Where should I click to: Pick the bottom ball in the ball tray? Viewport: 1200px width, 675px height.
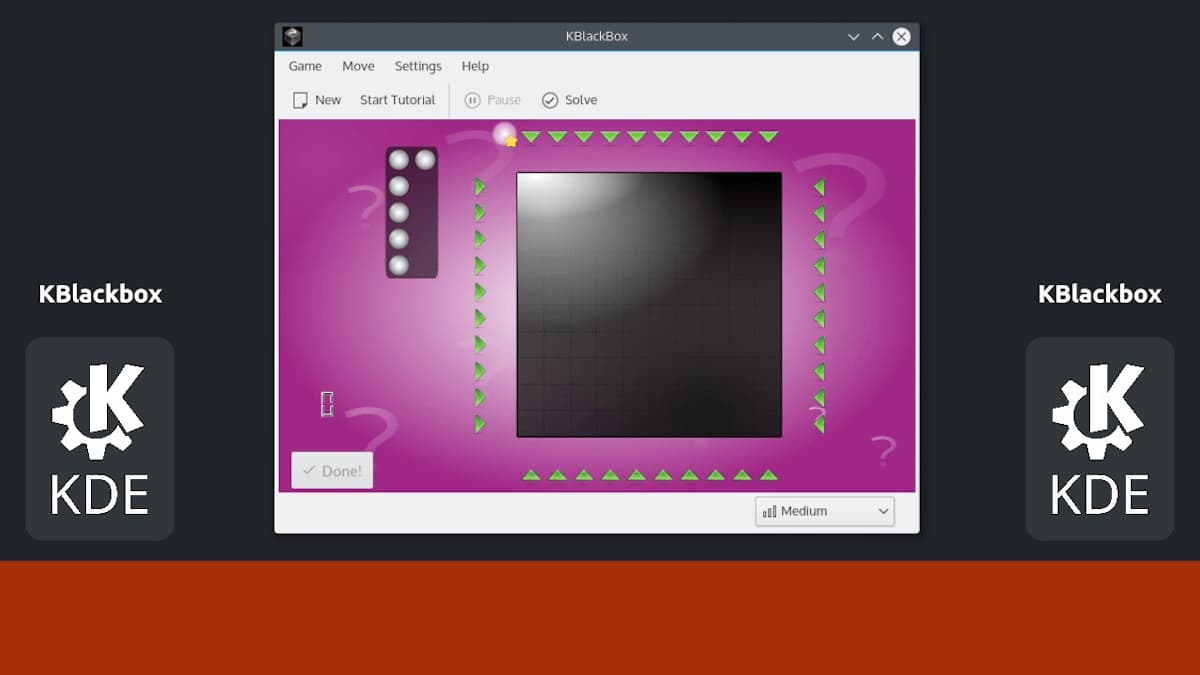pyautogui.click(x=399, y=265)
